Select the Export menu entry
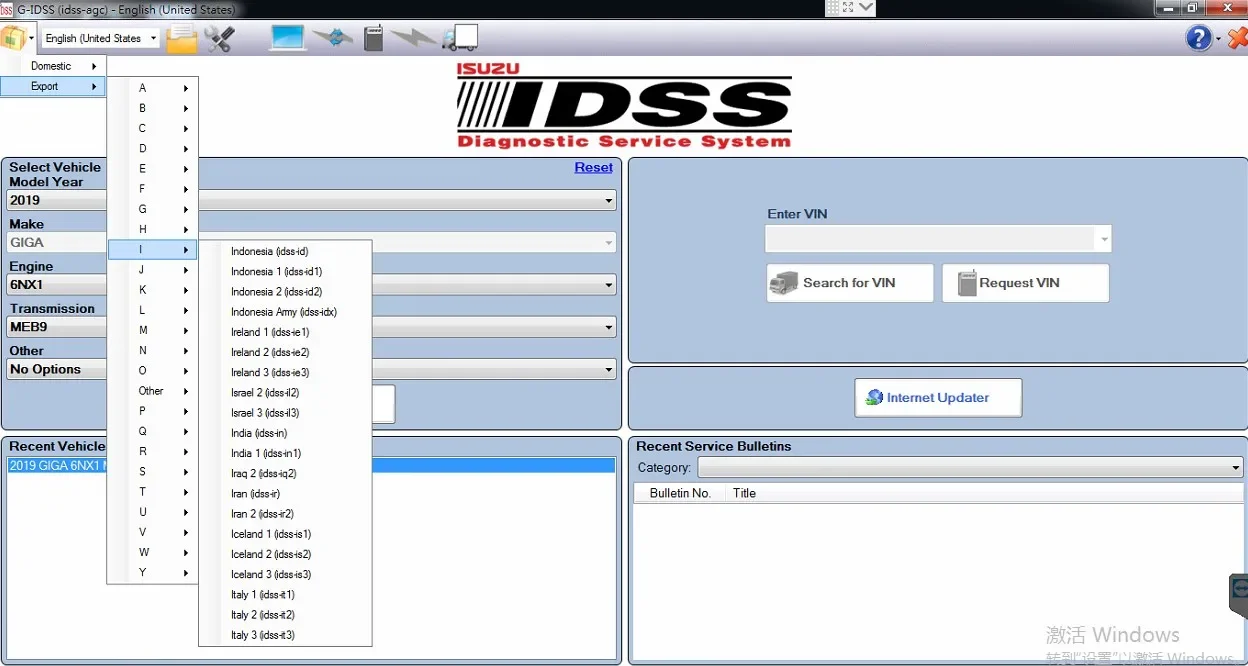 (53, 86)
